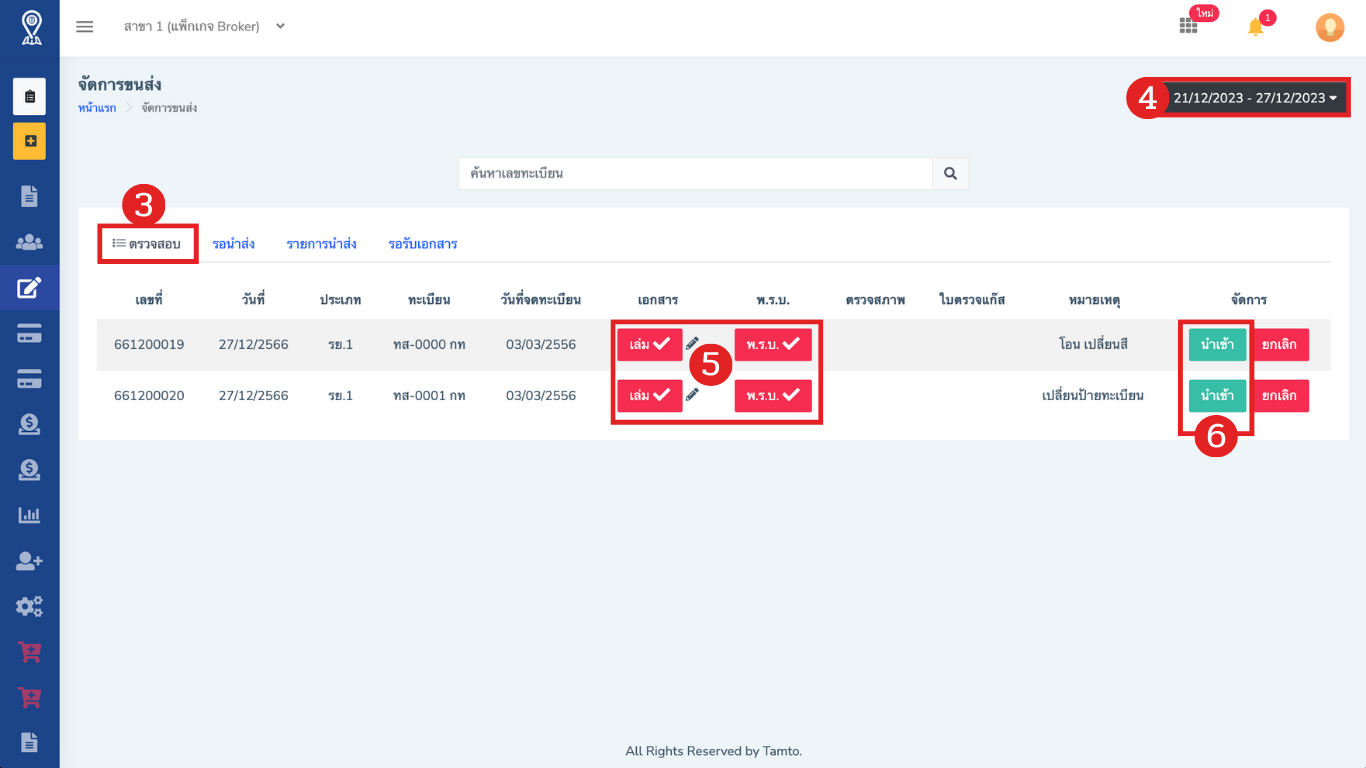
Task: Click the remark เปลี่ยนป้ายทะเบียน
Action: click(x=1093, y=395)
